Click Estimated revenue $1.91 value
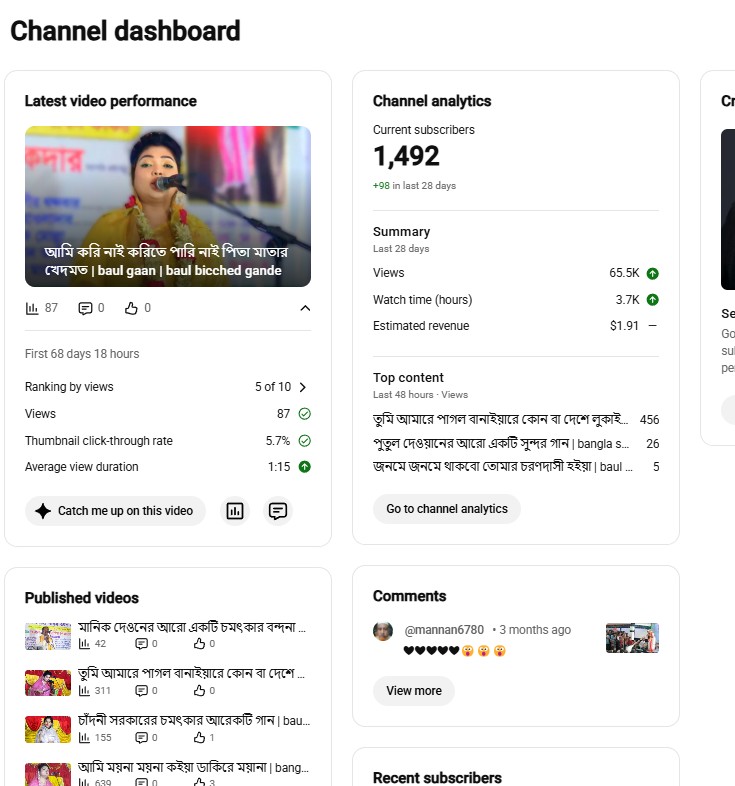The height and width of the screenshot is (786, 735). point(624,326)
